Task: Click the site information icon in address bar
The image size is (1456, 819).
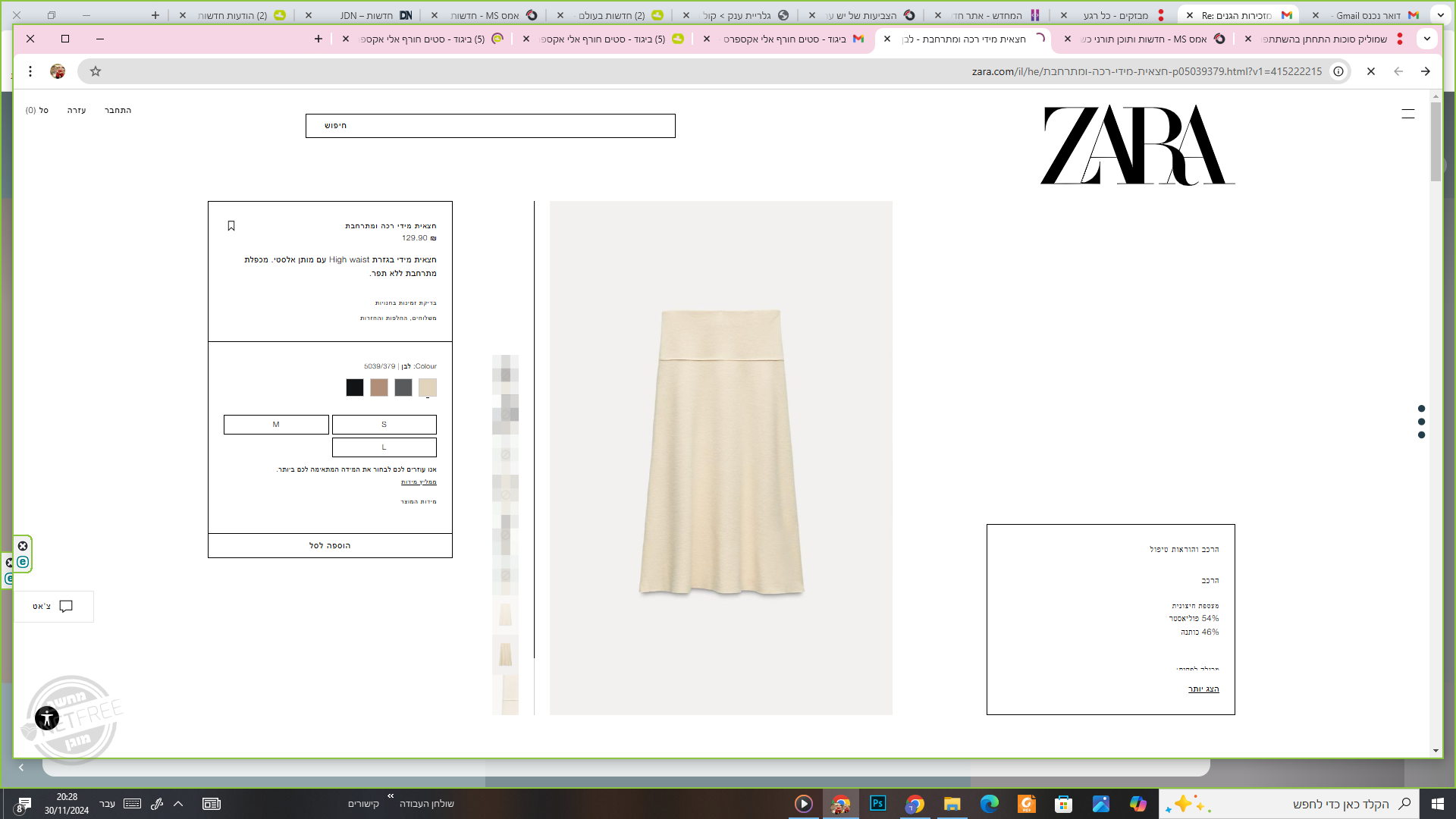Action: click(1338, 71)
